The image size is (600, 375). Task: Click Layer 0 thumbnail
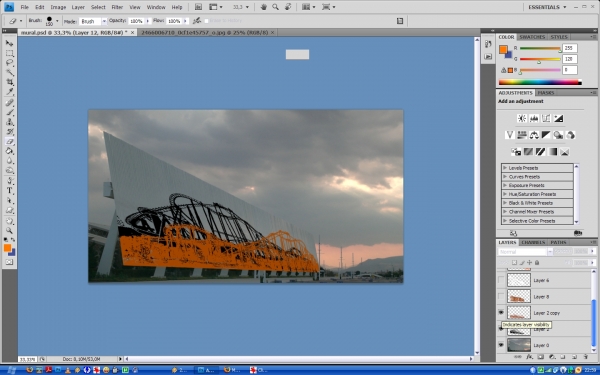(x=519, y=345)
